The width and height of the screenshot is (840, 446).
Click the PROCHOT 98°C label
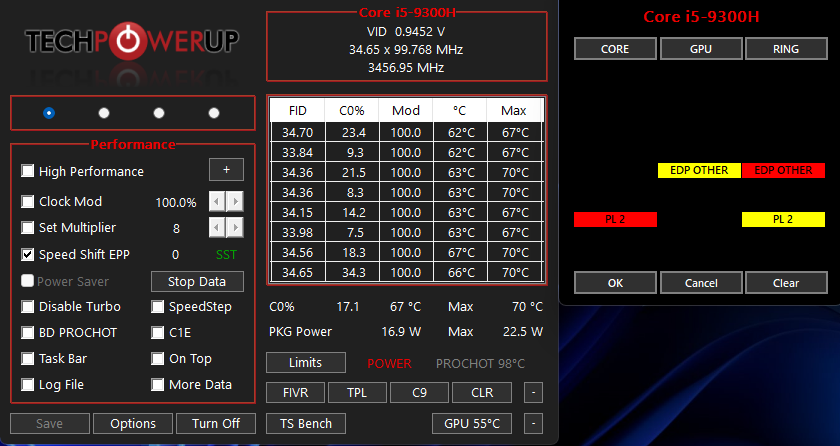pyautogui.click(x=481, y=364)
